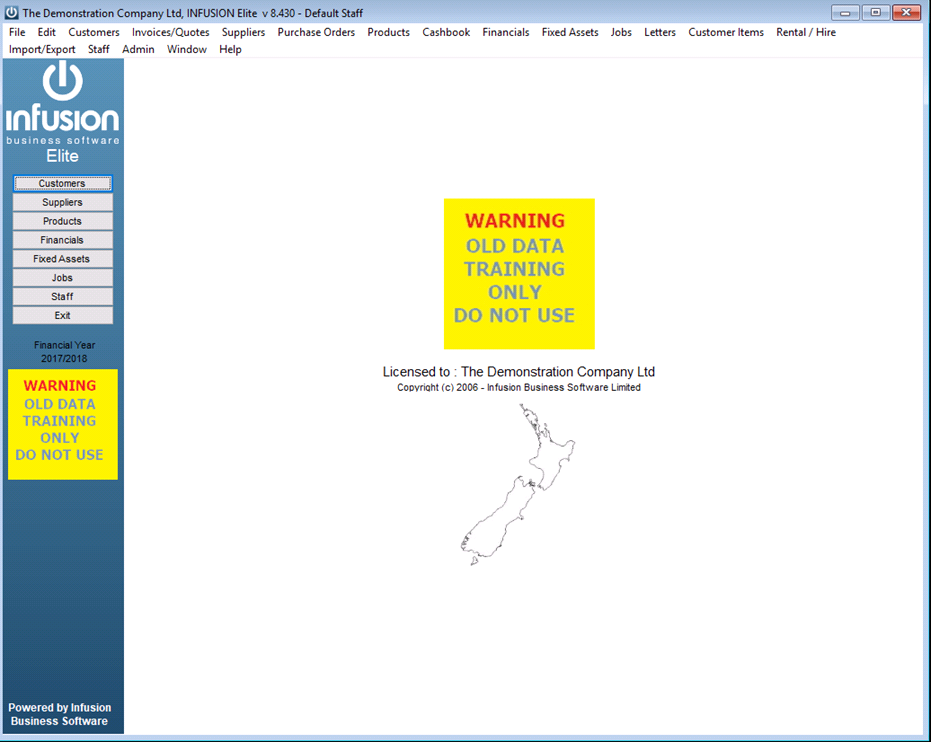Click the Infusion power logo in sidebar

[62, 81]
